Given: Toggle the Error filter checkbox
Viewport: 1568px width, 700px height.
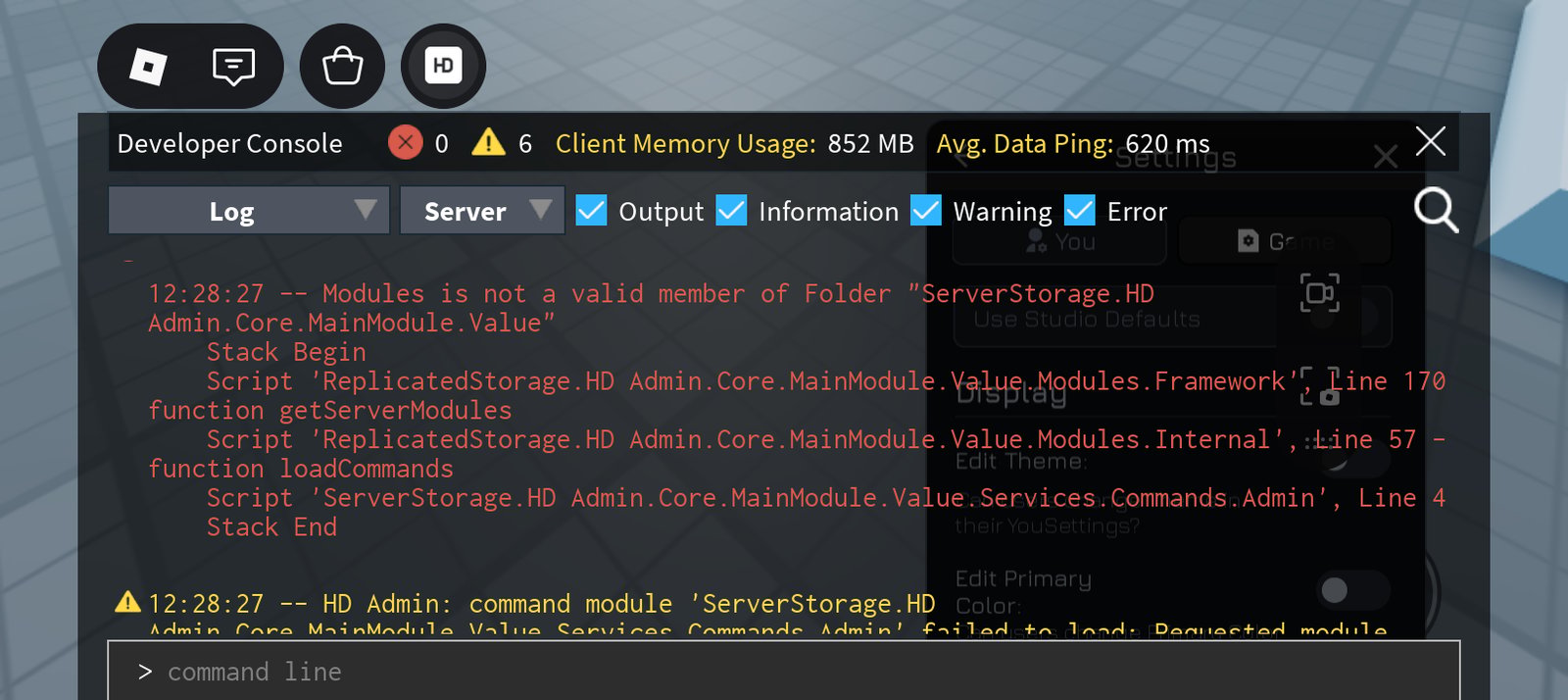Looking at the screenshot, I should pos(1080,210).
